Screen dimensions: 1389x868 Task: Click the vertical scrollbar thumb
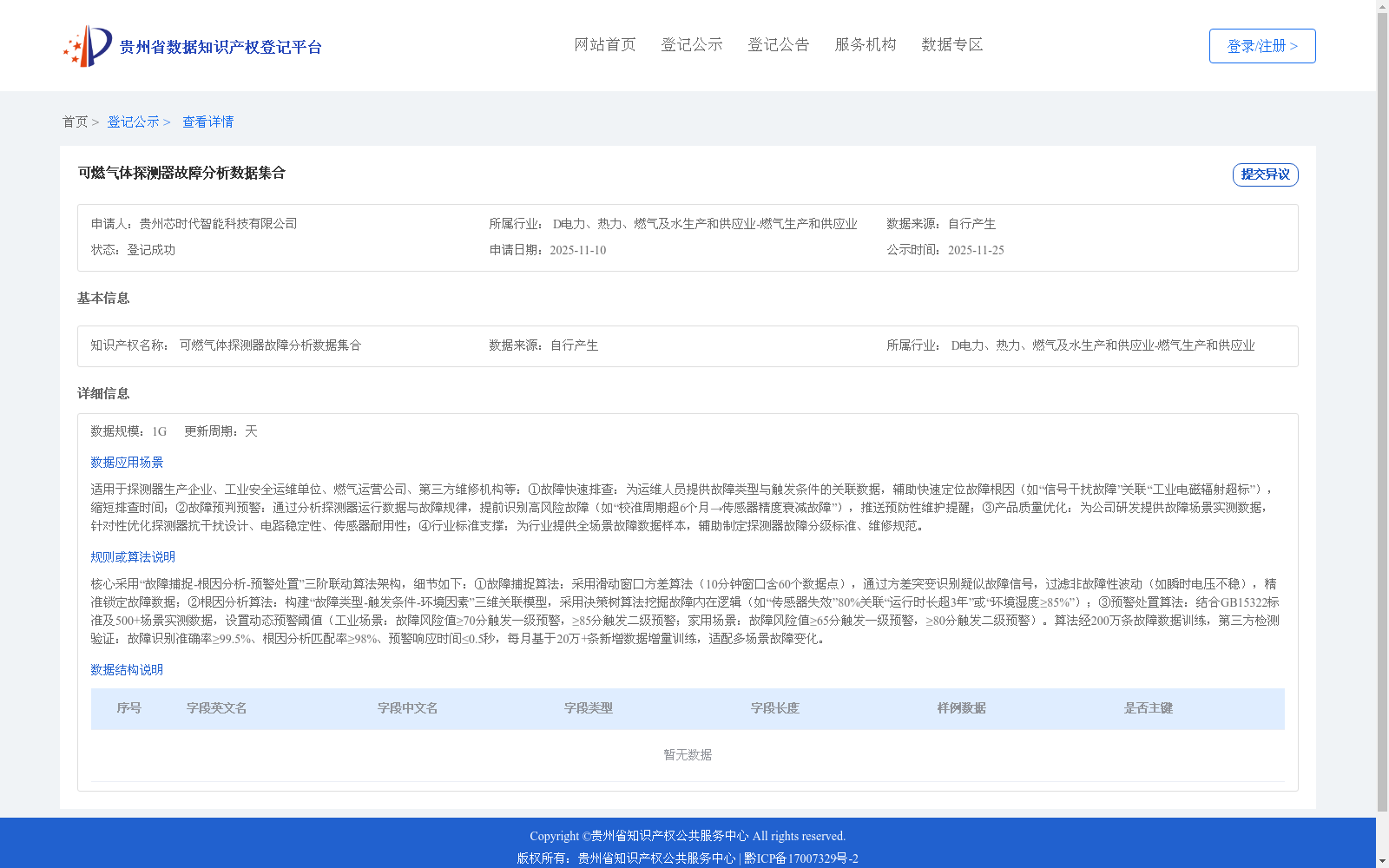(x=1382, y=412)
